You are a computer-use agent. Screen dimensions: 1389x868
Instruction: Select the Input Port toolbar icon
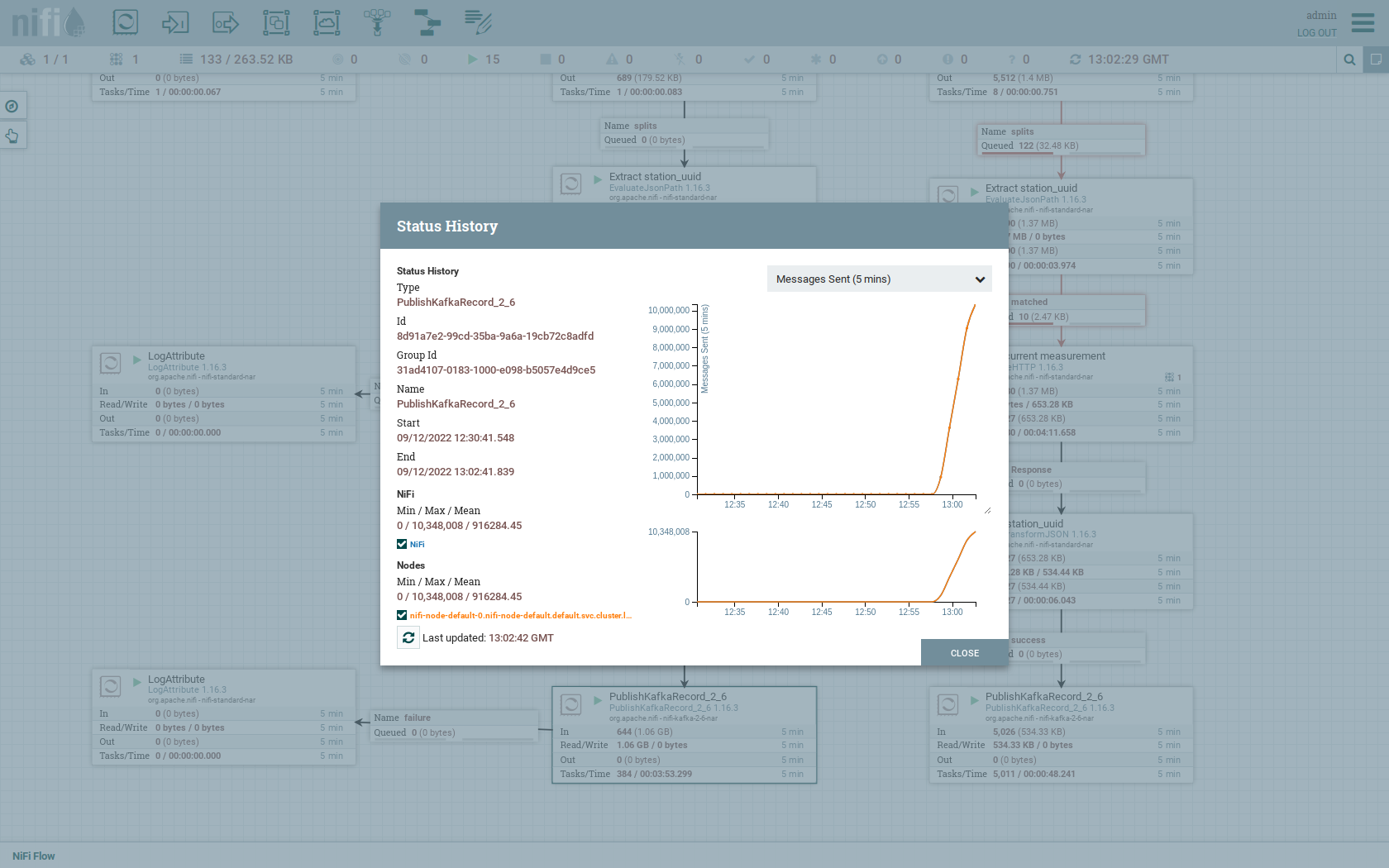pos(175,22)
